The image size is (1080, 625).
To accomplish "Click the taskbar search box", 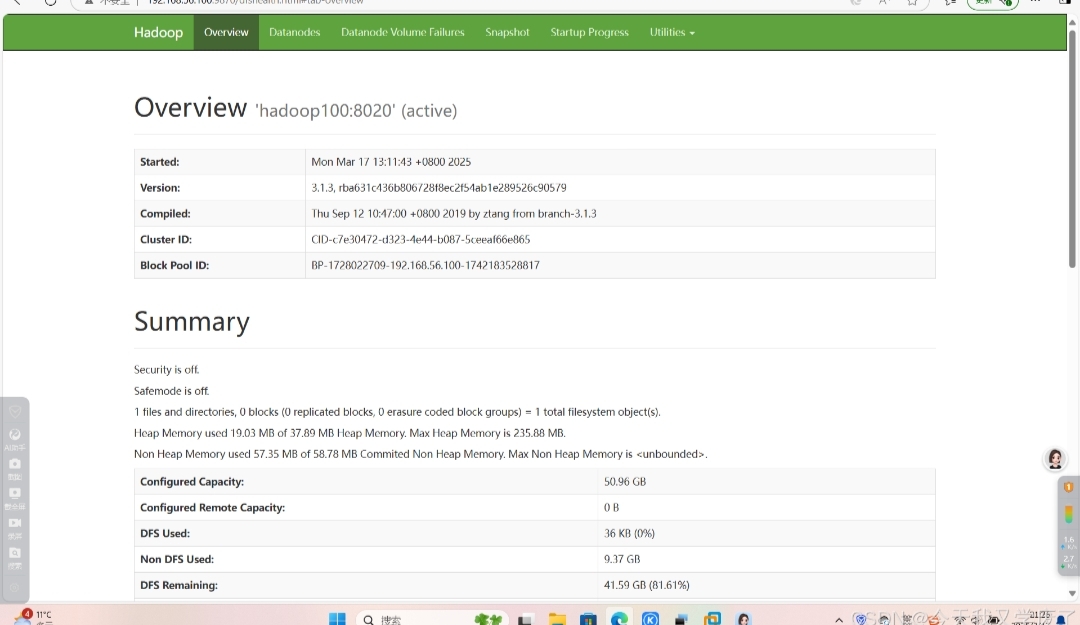I will tap(433, 619).
